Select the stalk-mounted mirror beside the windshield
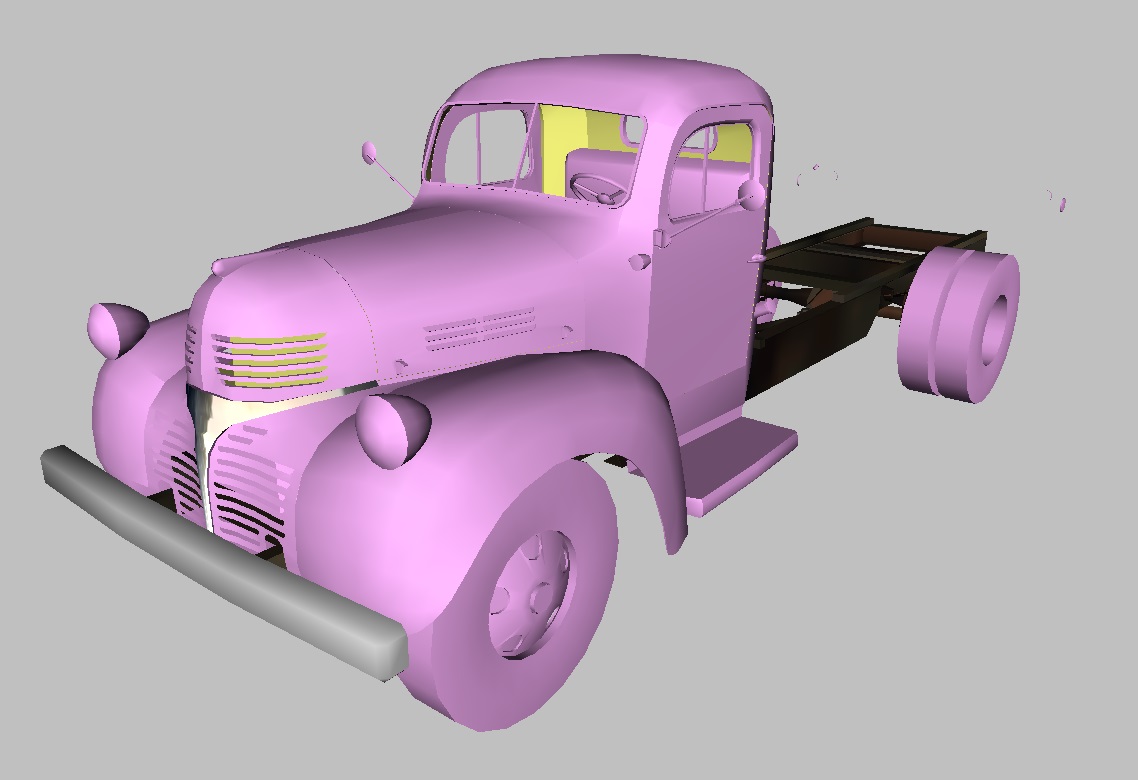The width and height of the screenshot is (1138, 780). [370, 152]
